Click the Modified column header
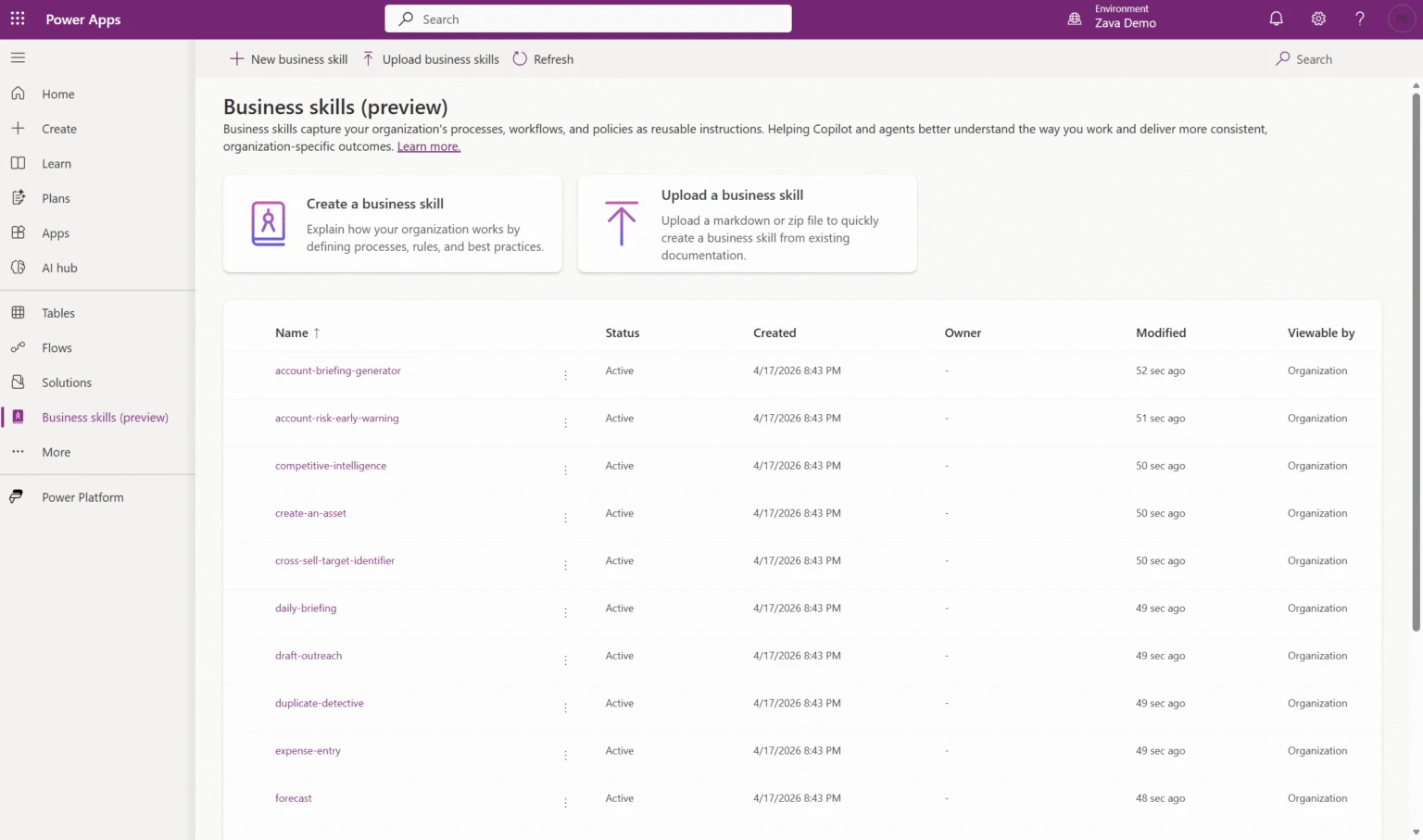1423x840 pixels. click(x=1161, y=332)
